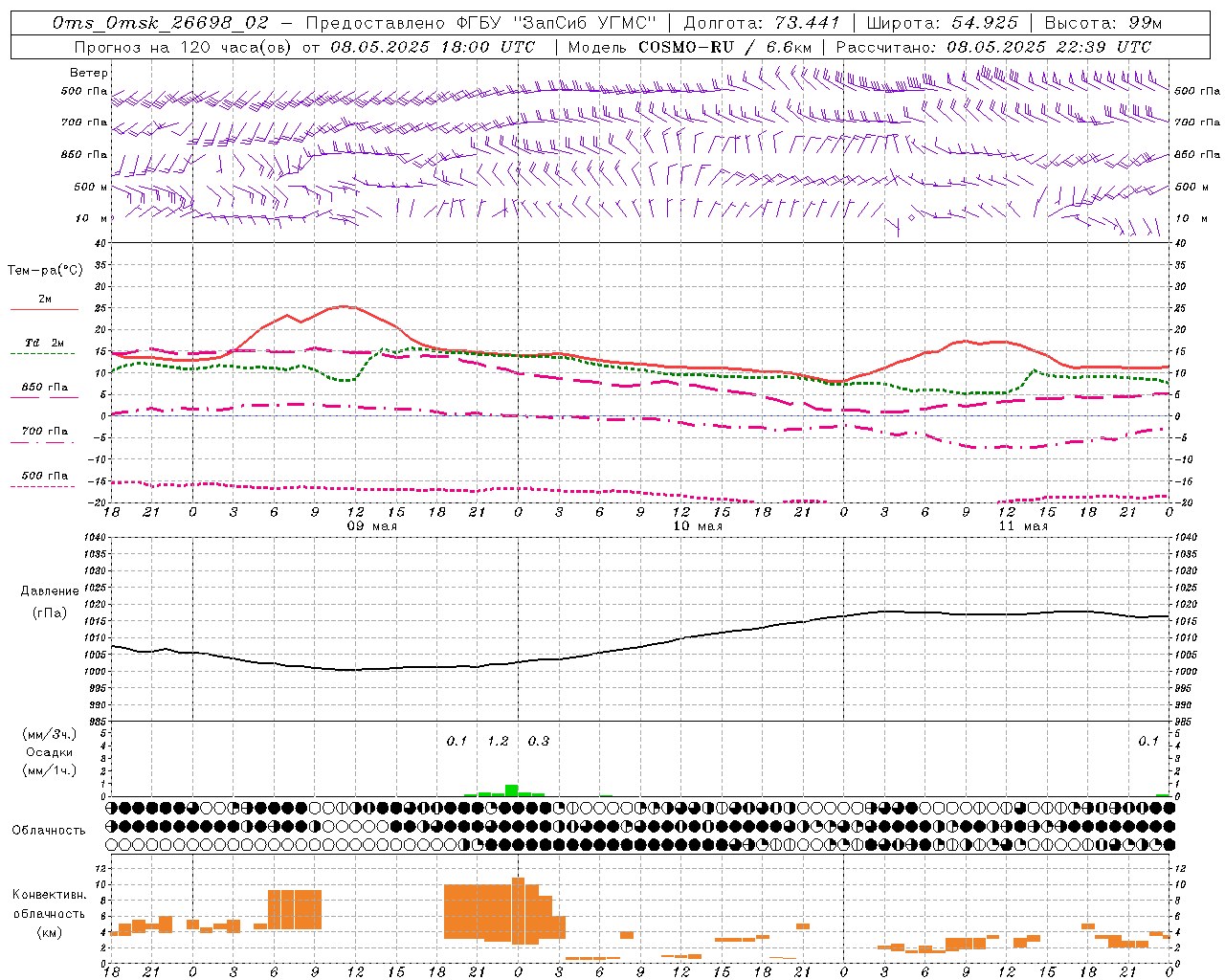Click the (гПа) pressure unit label
The height and width of the screenshot is (980, 1225).
[x=50, y=613]
